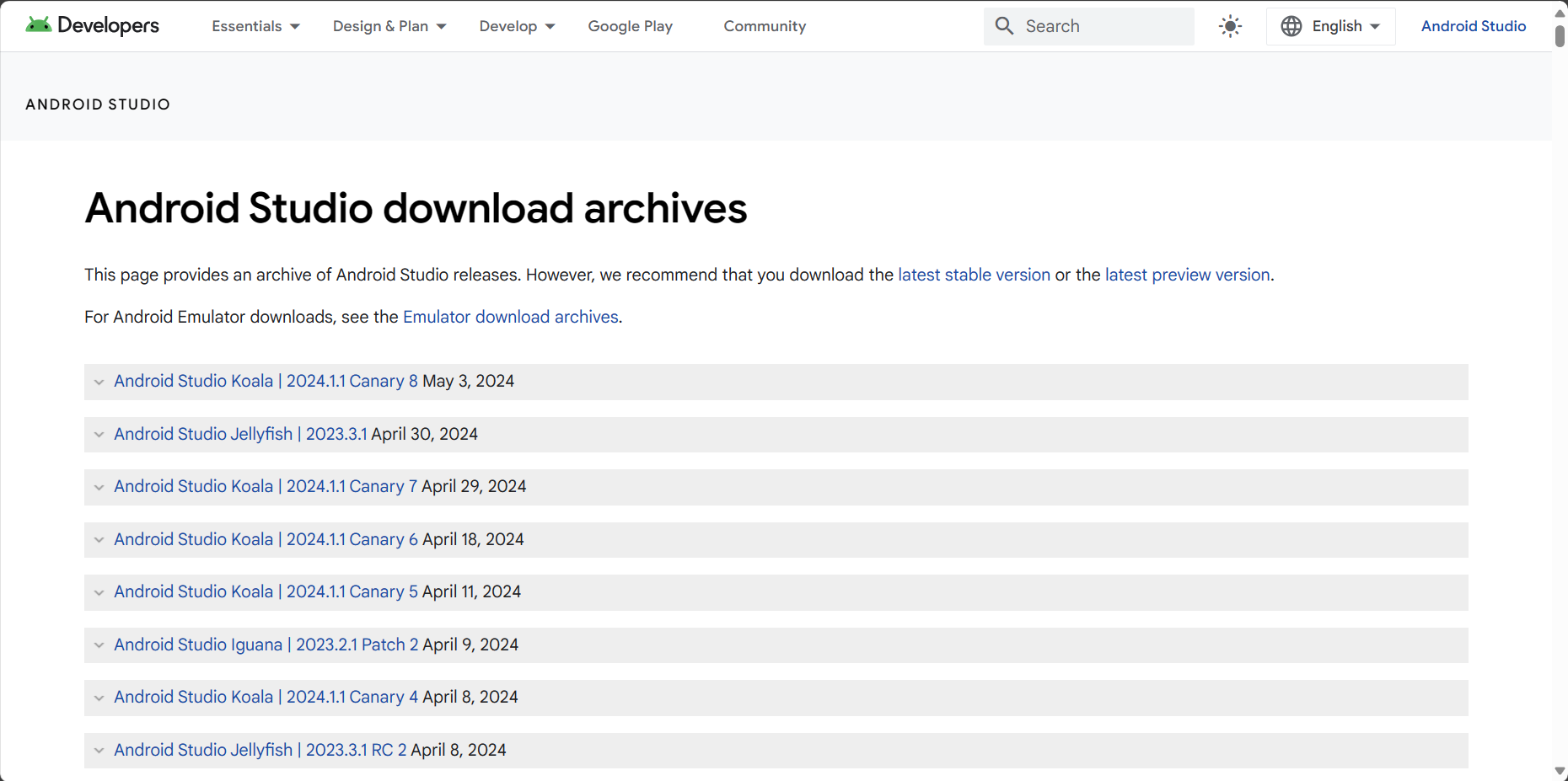1568x781 pixels.
Task: Click the search magnifier icon
Action: point(1004,26)
